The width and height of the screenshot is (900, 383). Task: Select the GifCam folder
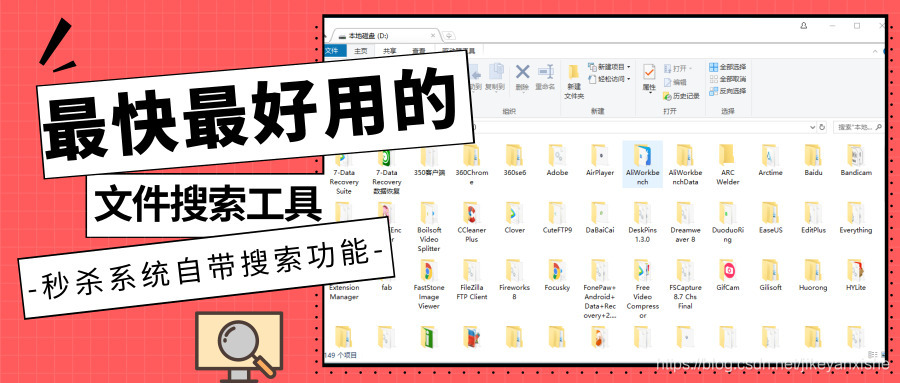point(727,274)
